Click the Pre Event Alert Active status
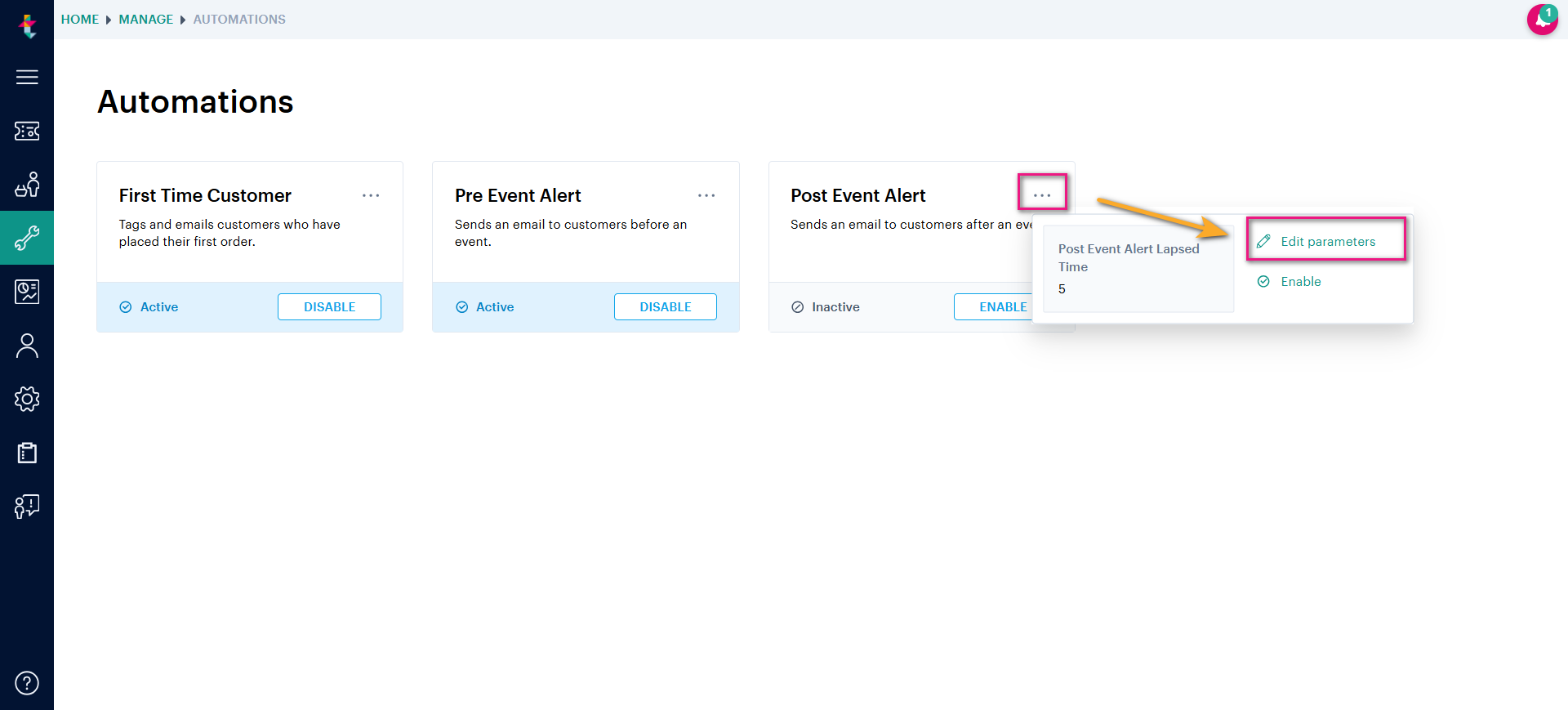The width and height of the screenshot is (1568, 710). coord(485,307)
